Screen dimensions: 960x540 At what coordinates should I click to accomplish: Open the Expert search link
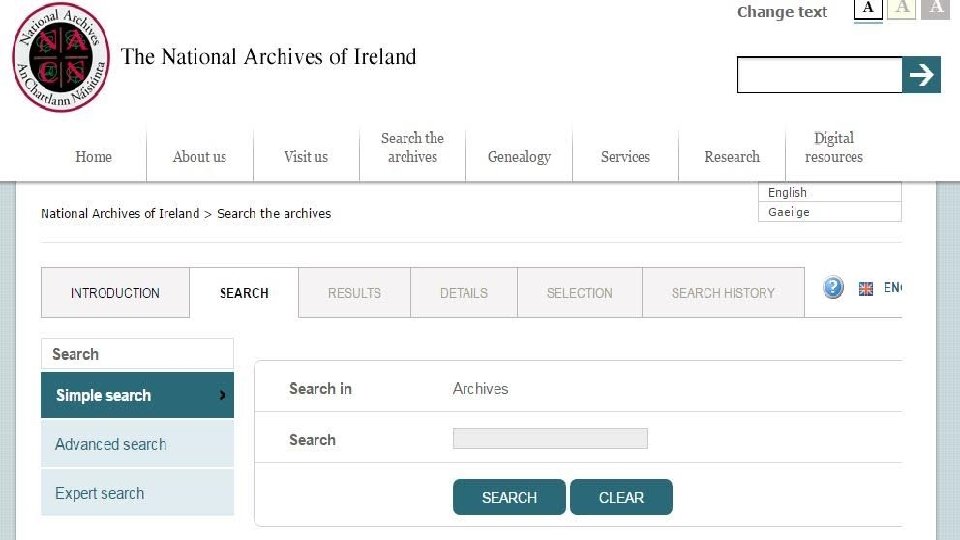tap(99, 493)
